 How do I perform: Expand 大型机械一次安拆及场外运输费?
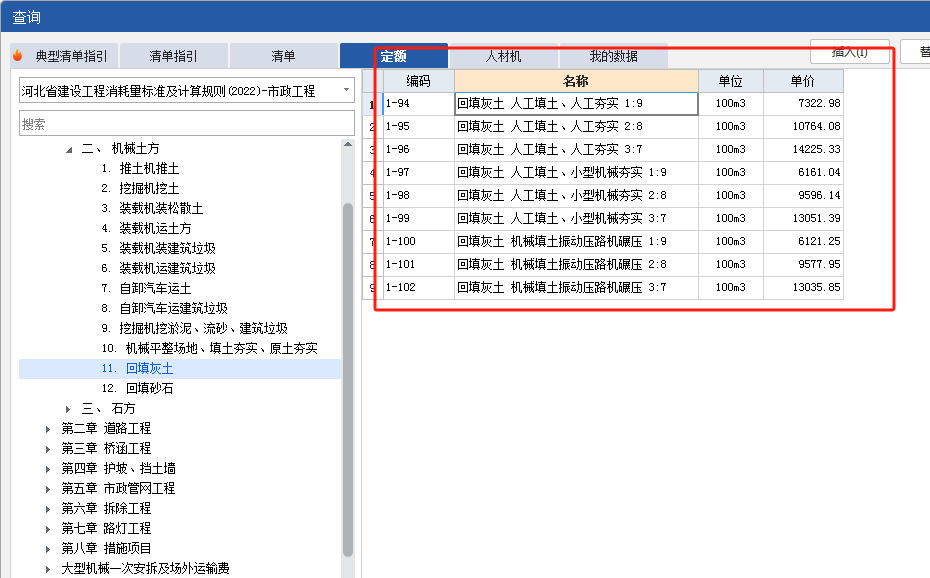[48, 569]
